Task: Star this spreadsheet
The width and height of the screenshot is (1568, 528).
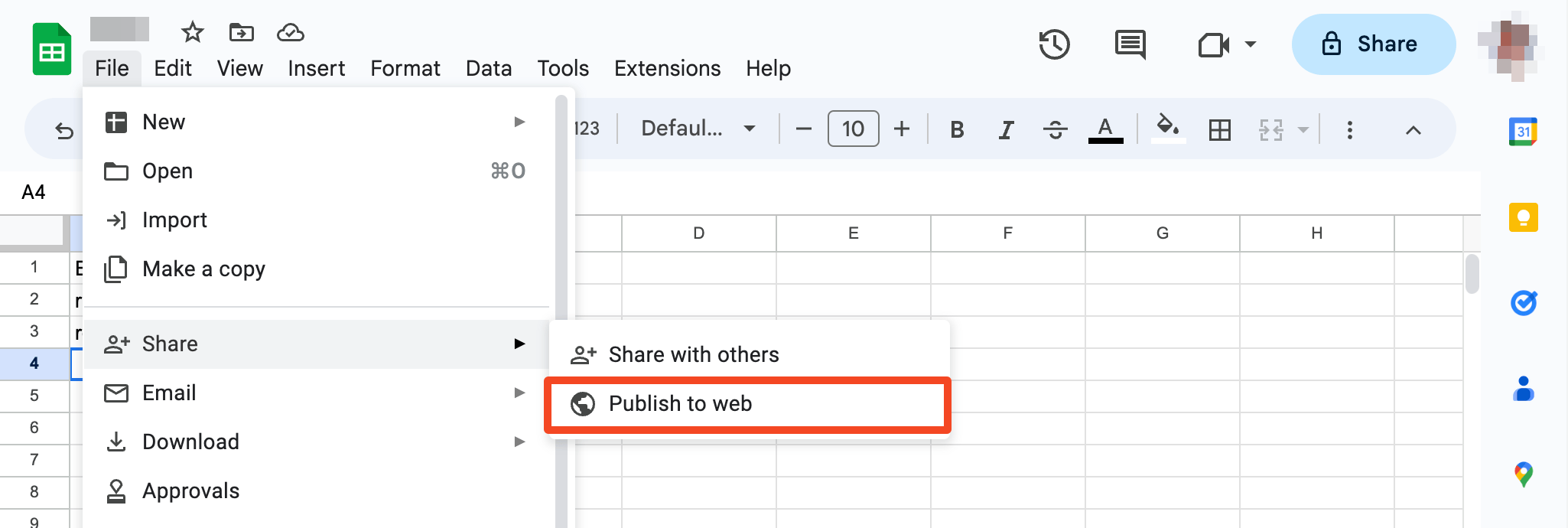Action: click(x=192, y=32)
